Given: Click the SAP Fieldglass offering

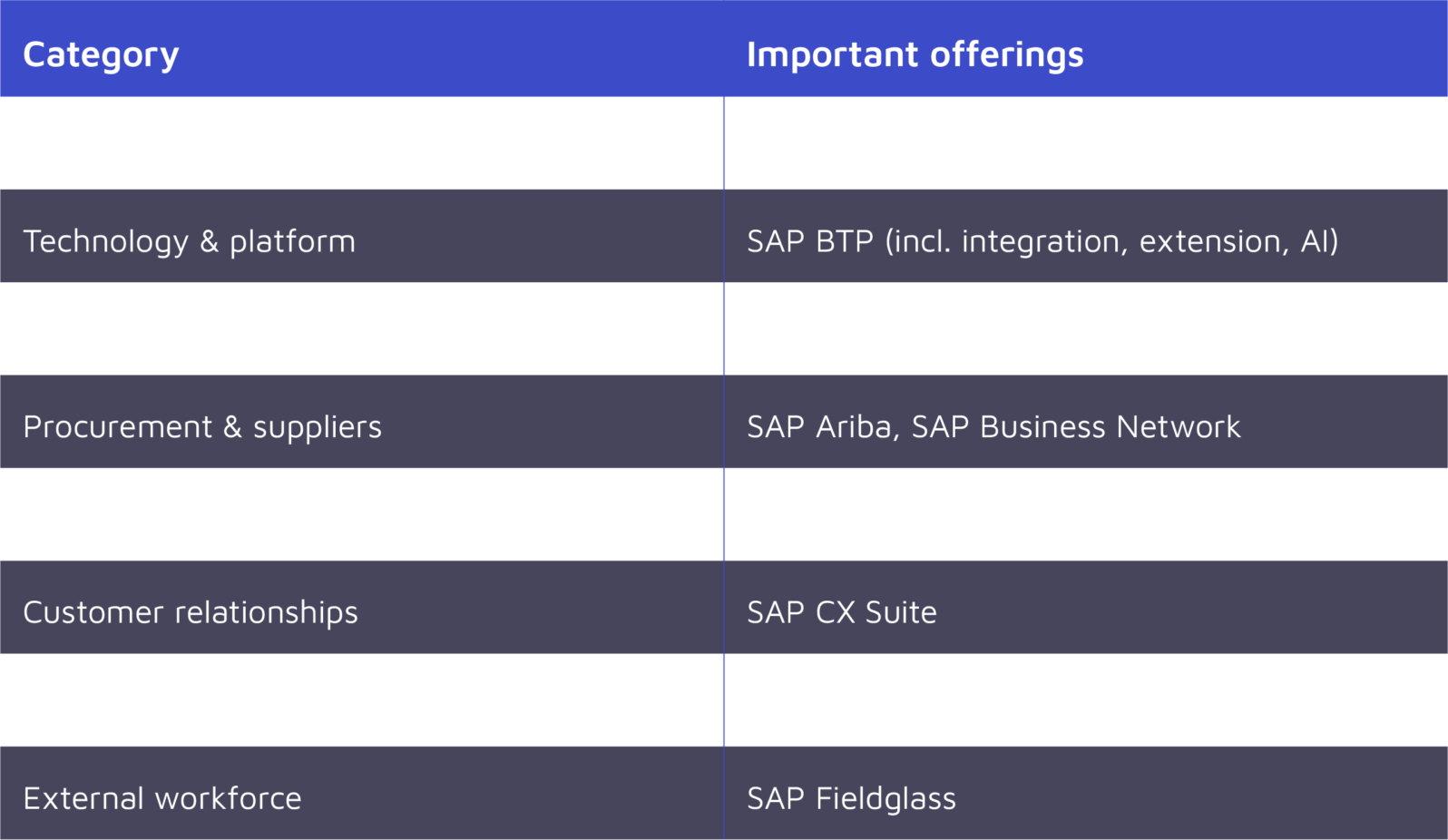Looking at the screenshot, I should click(851, 798).
